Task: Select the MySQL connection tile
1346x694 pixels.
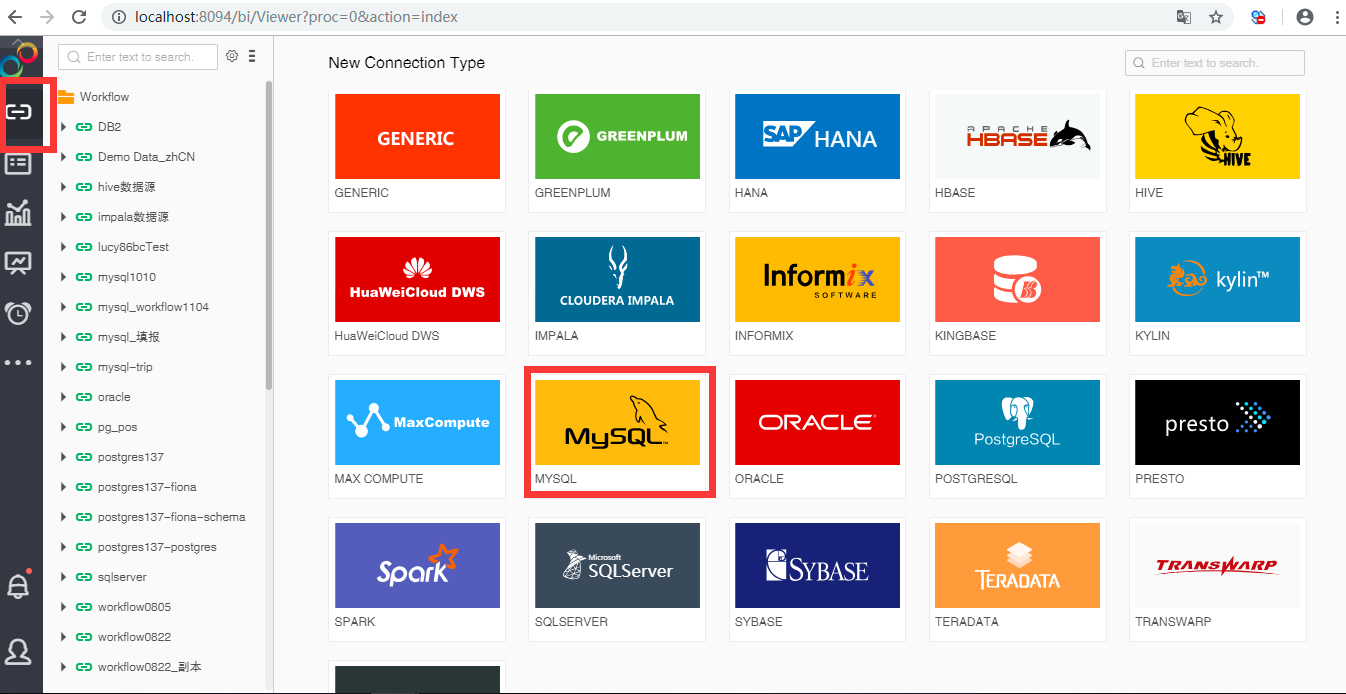Action: [617, 435]
